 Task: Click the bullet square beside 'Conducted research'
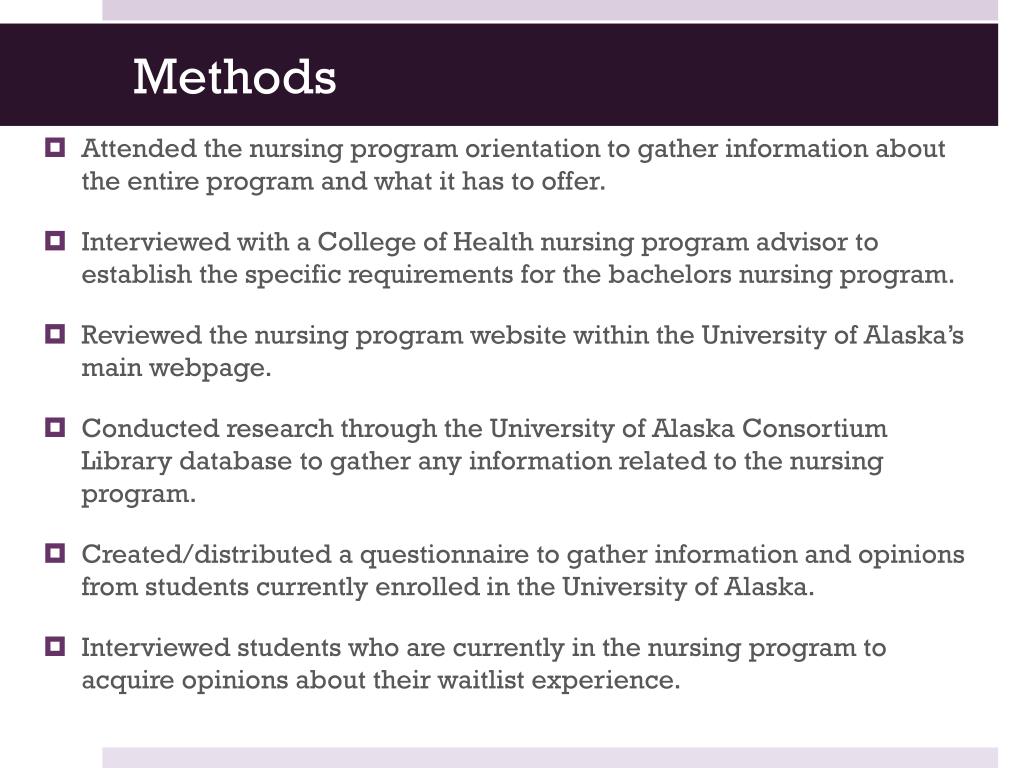pyautogui.click(x=56, y=428)
